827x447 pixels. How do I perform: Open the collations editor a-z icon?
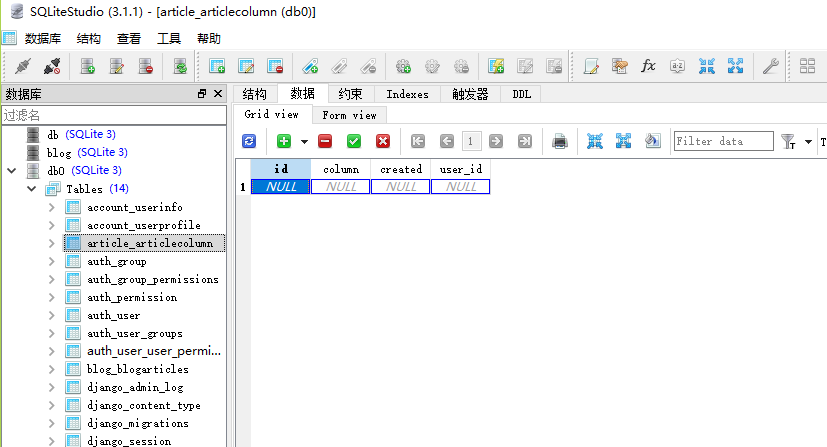677,66
